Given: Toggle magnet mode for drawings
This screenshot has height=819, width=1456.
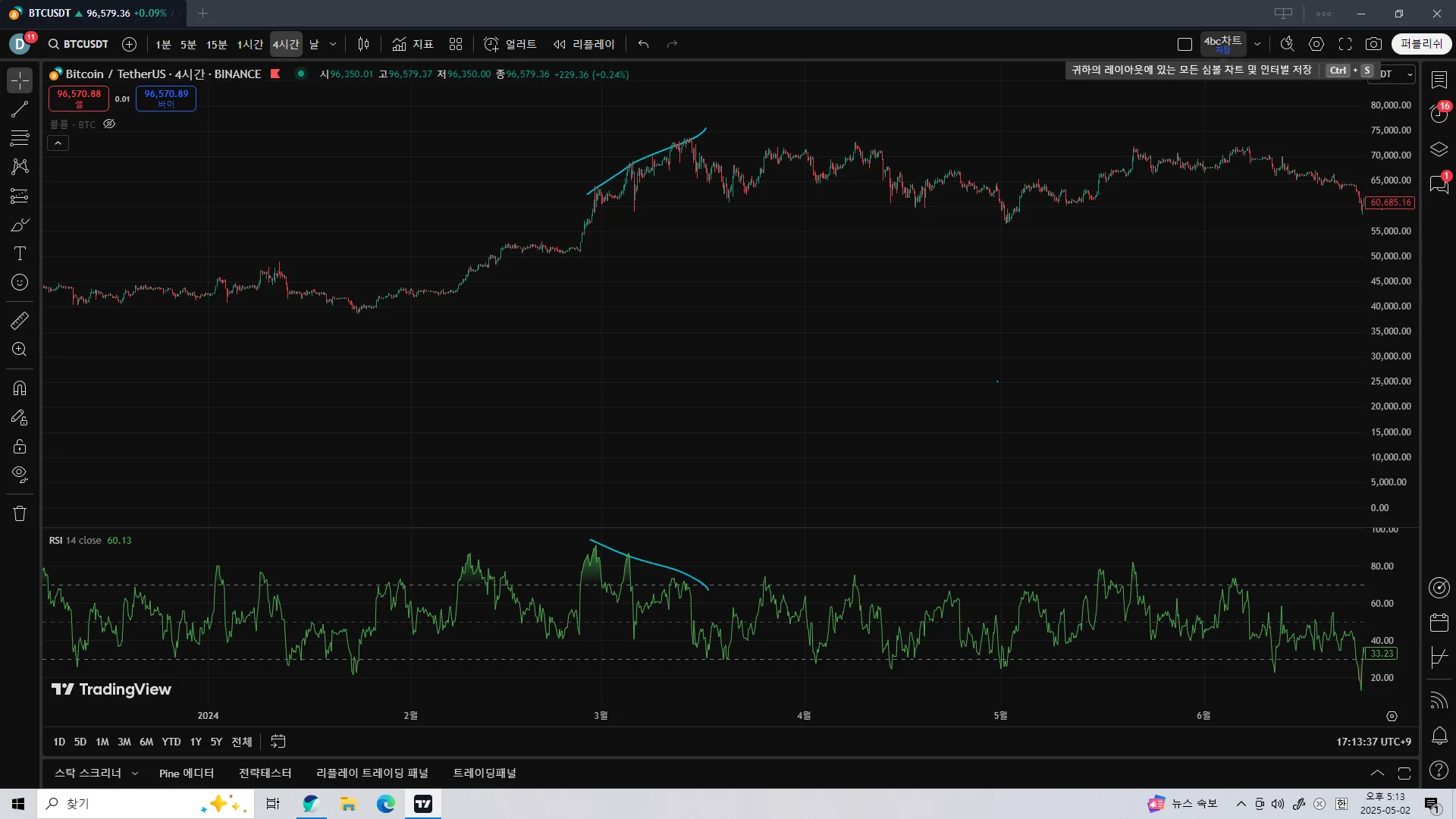Looking at the screenshot, I should [x=20, y=388].
